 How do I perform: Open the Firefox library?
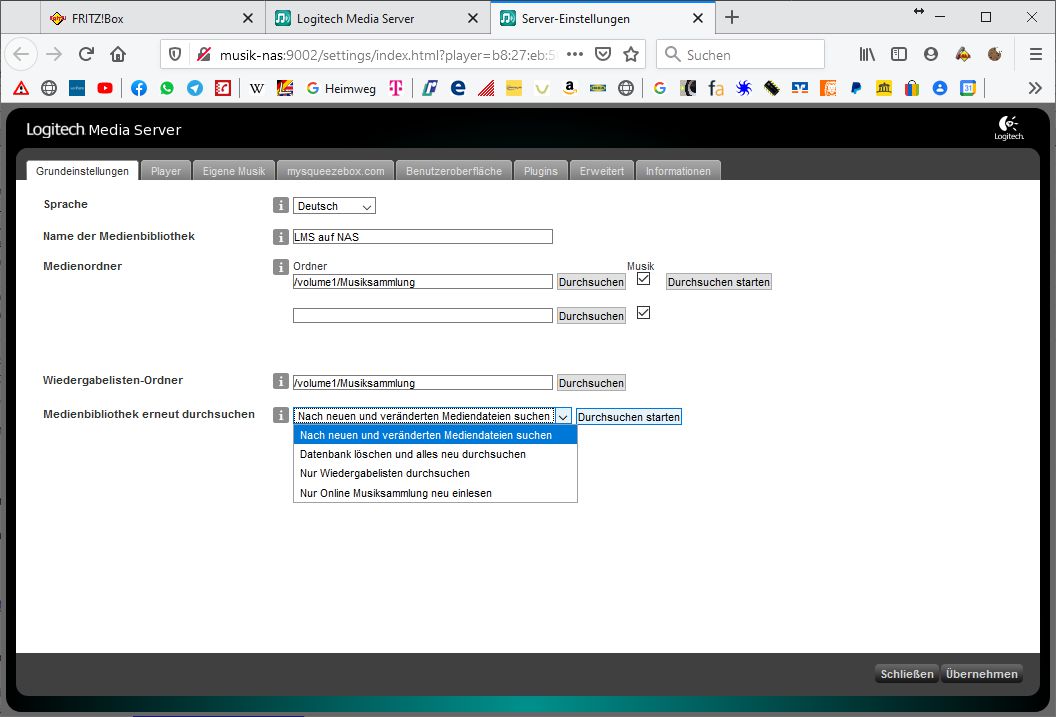coord(867,54)
